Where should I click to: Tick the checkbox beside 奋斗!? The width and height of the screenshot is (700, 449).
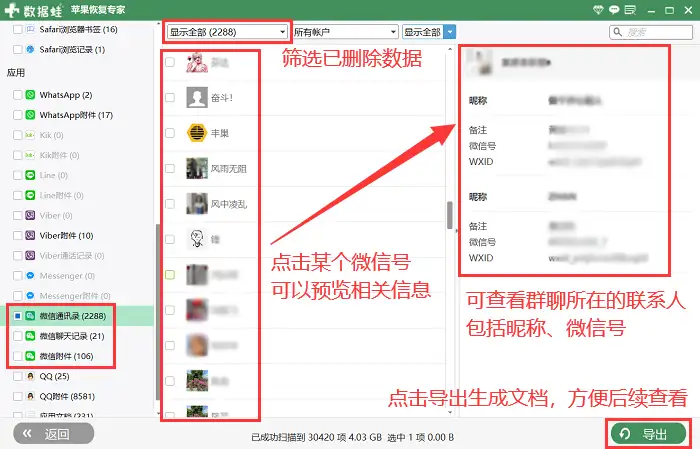(x=170, y=97)
